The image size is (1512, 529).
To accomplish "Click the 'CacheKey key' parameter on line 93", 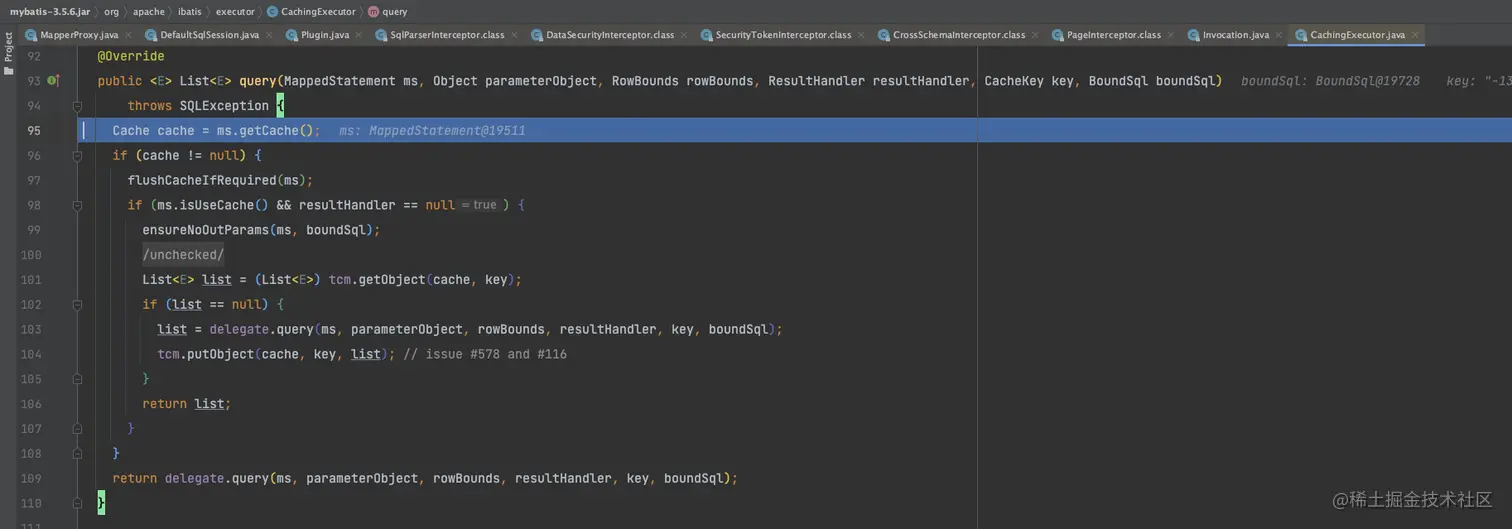I will click(x=1029, y=81).
